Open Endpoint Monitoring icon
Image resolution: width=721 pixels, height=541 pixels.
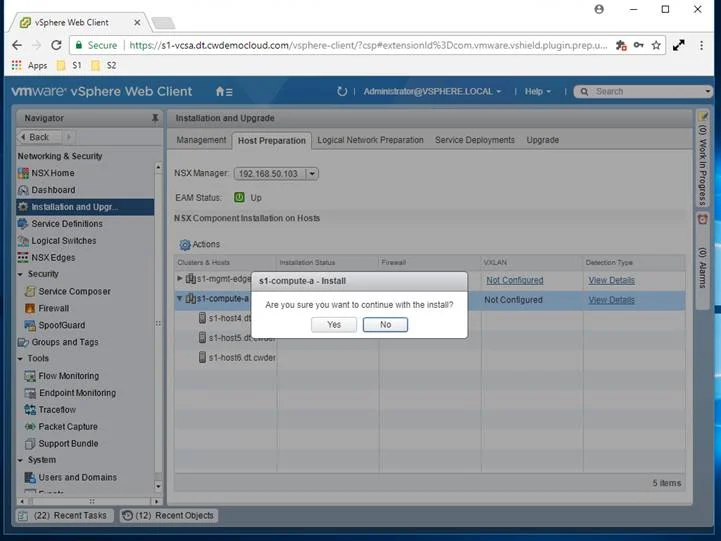[x=30, y=393]
